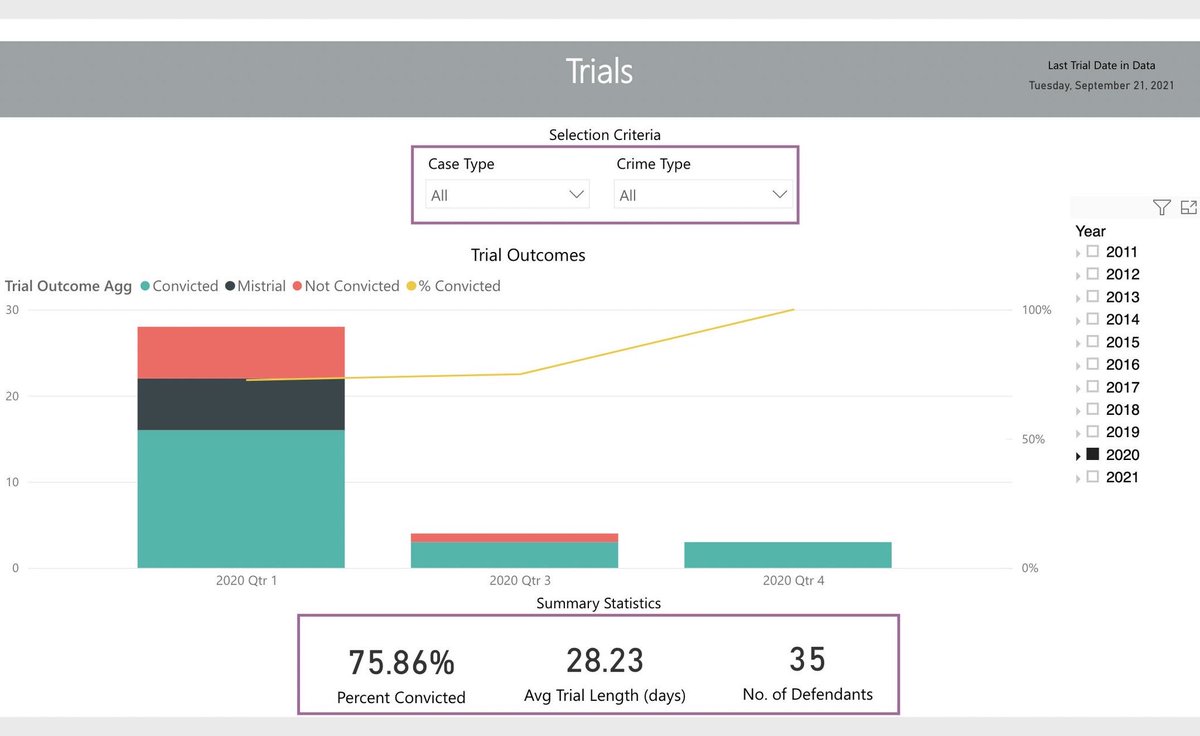Expand the 2021 year node arrow

click(1079, 479)
